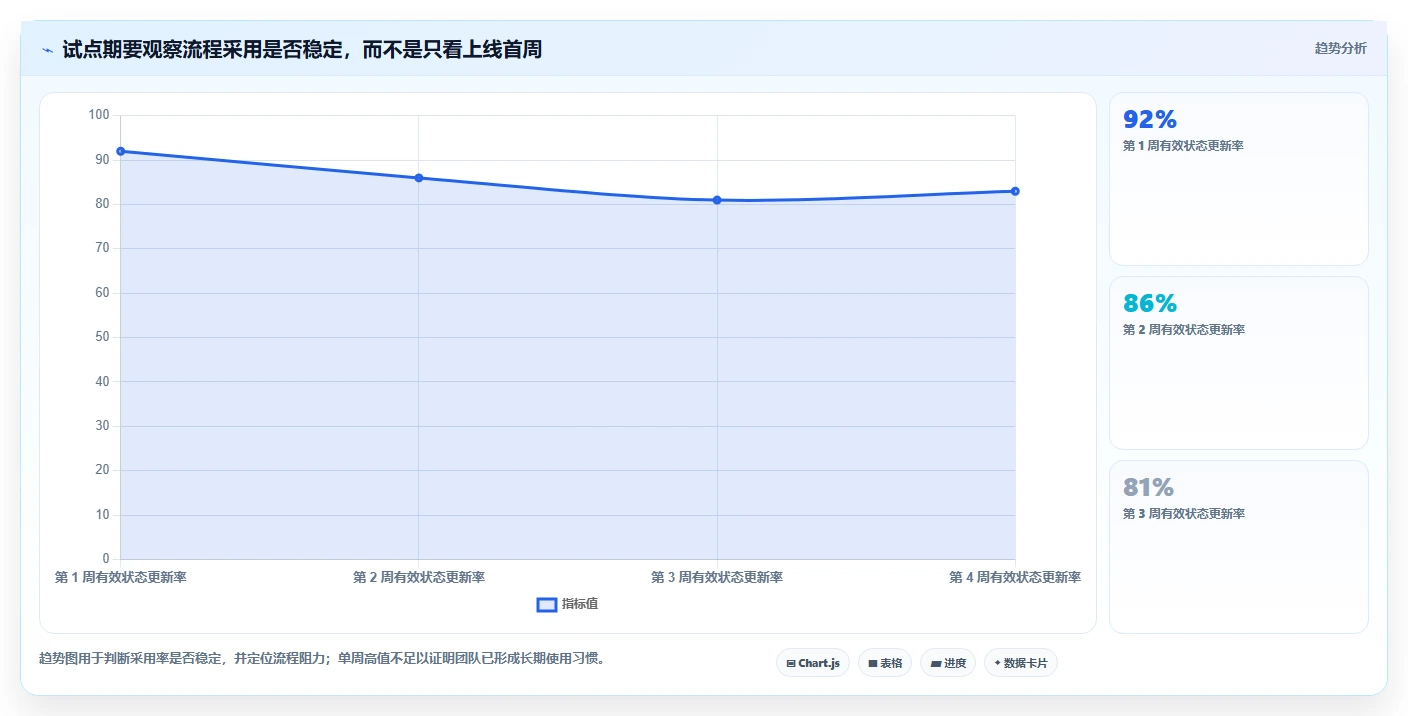The height and width of the screenshot is (716, 1408).
Task: Click the 第 3 周有效状态更新率 card label
Action: click(x=1184, y=514)
